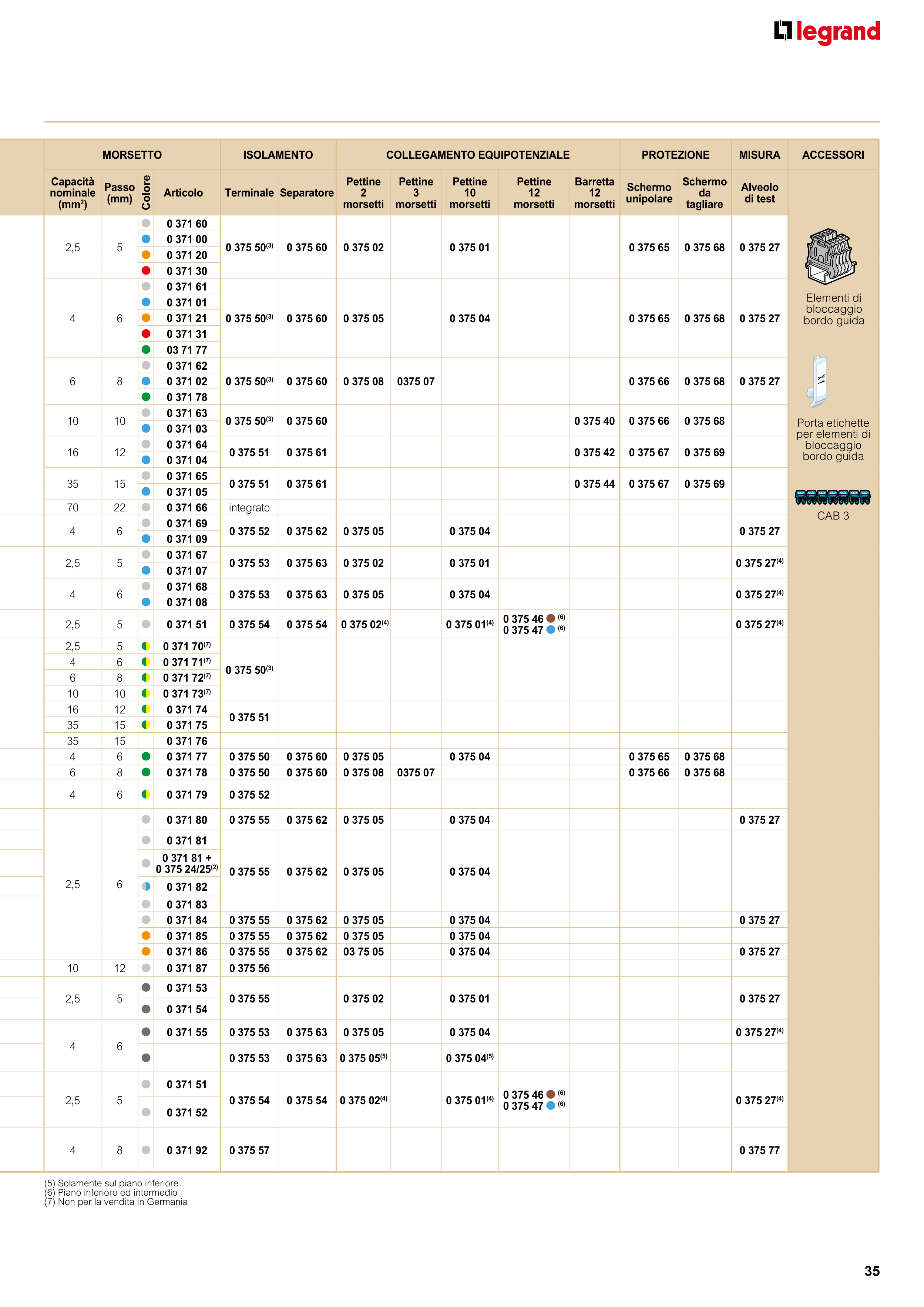Click the rail end-stop blocking element image
This screenshot has width=924, height=1307.
(831, 256)
